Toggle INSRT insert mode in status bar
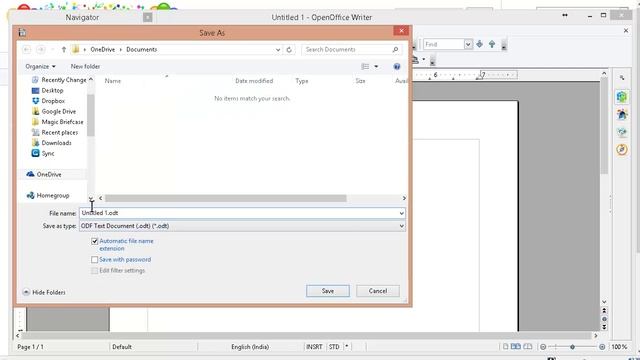This screenshot has width=640, height=360. (x=314, y=347)
